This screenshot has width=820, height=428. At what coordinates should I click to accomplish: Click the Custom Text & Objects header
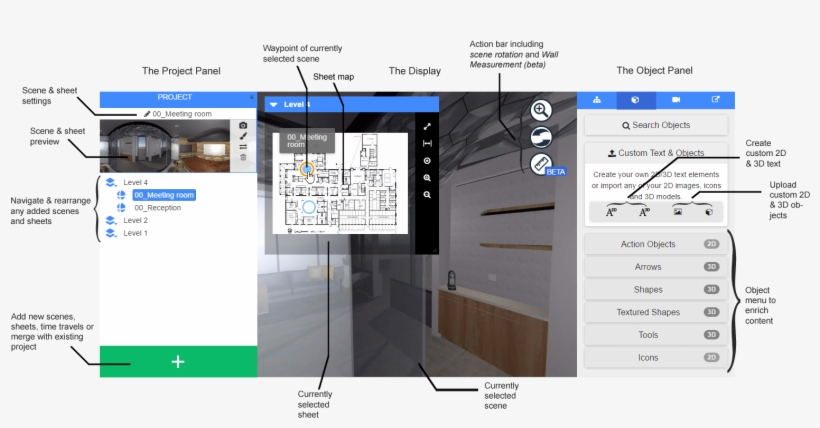(656, 153)
